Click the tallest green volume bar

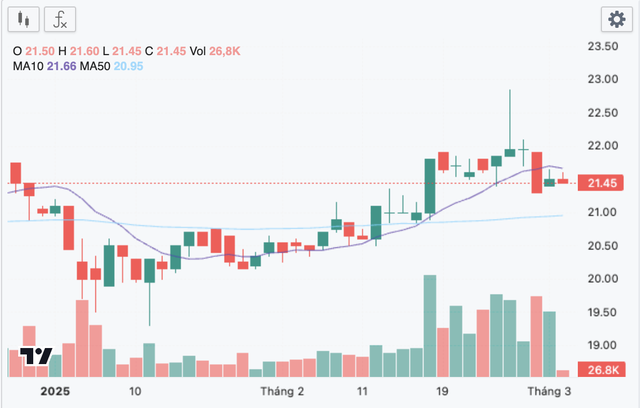coord(430,326)
